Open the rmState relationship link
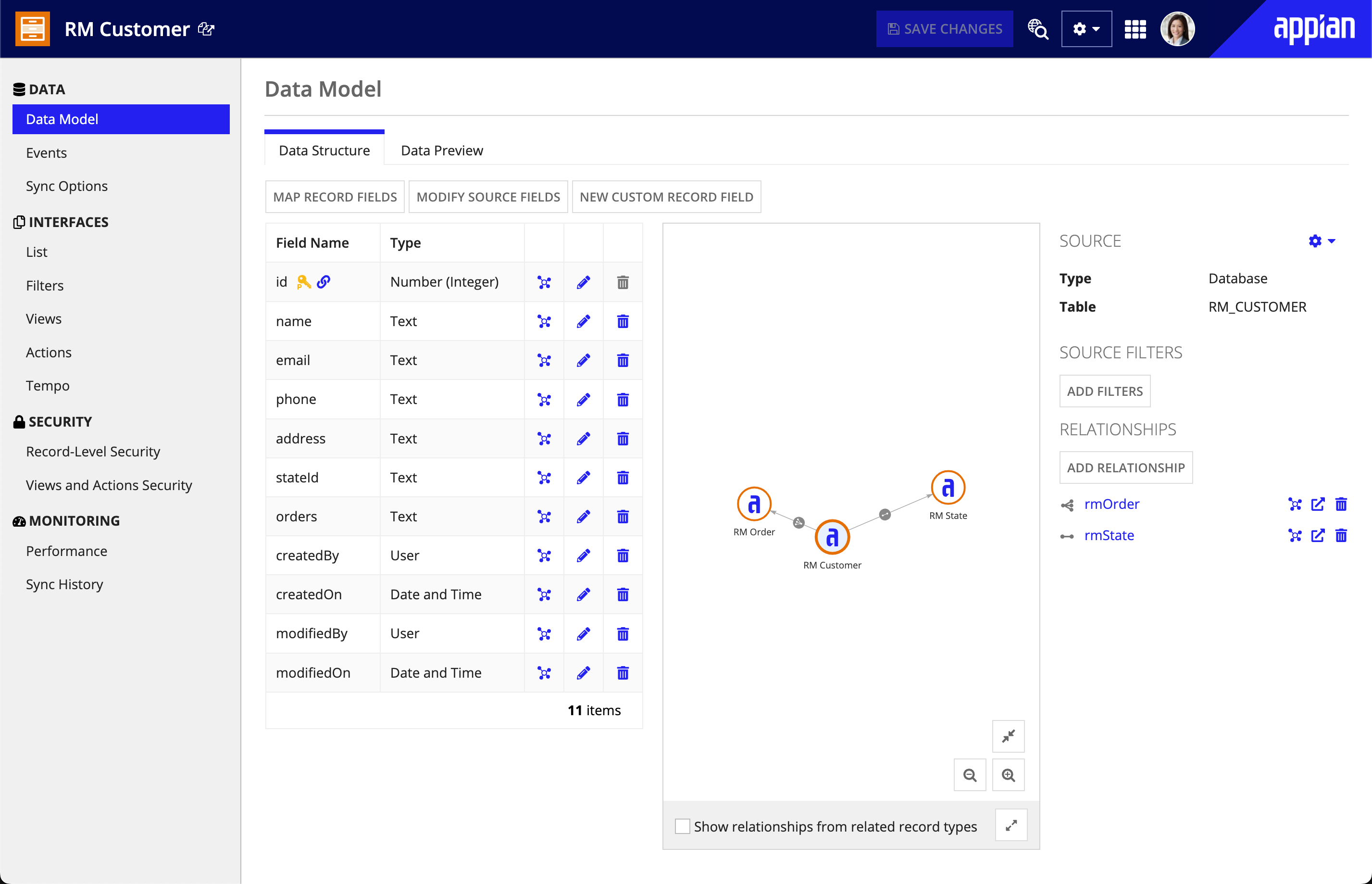The height and width of the screenshot is (884, 1372). pos(1109,536)
